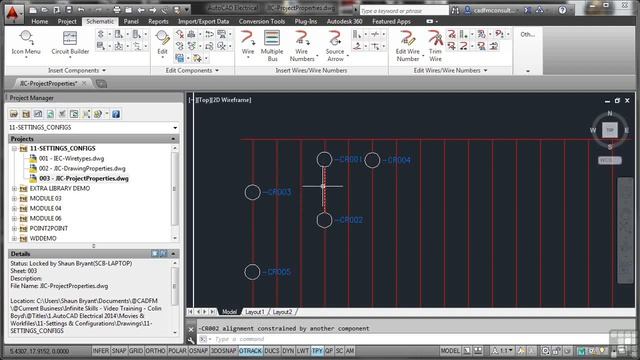Switch to Layout2 drawing tab
The width and height of the screenshot is (640, 360).
(282, 312)
